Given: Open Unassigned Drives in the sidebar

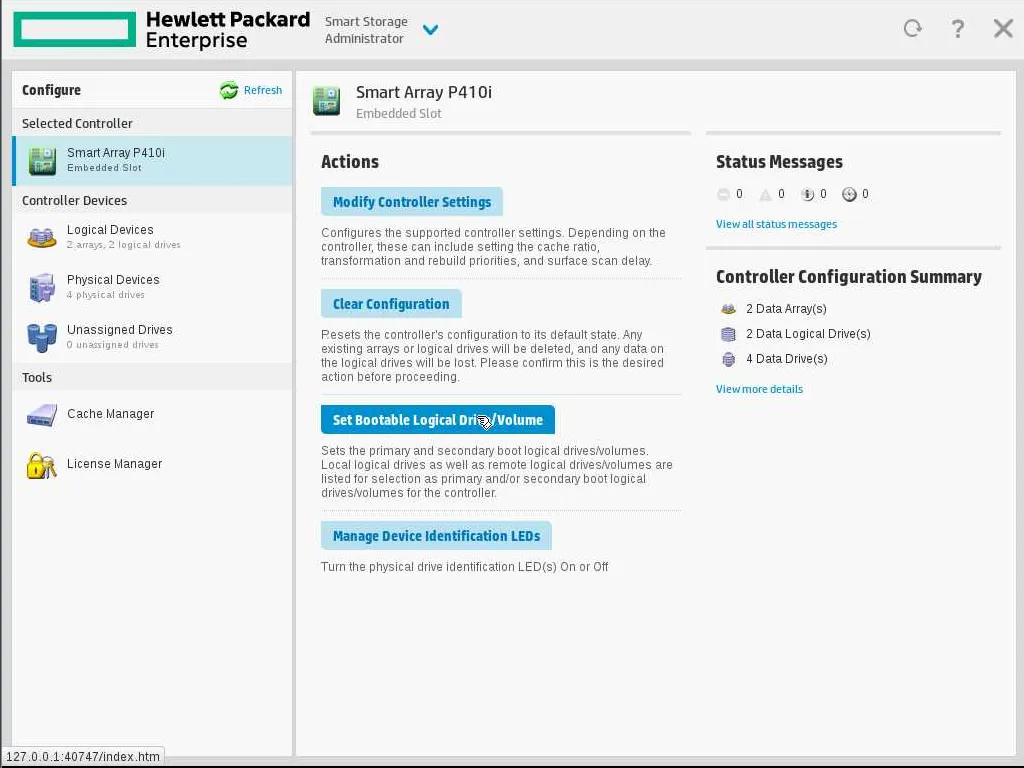Looking at the screenshot, I should pos(152,336).
